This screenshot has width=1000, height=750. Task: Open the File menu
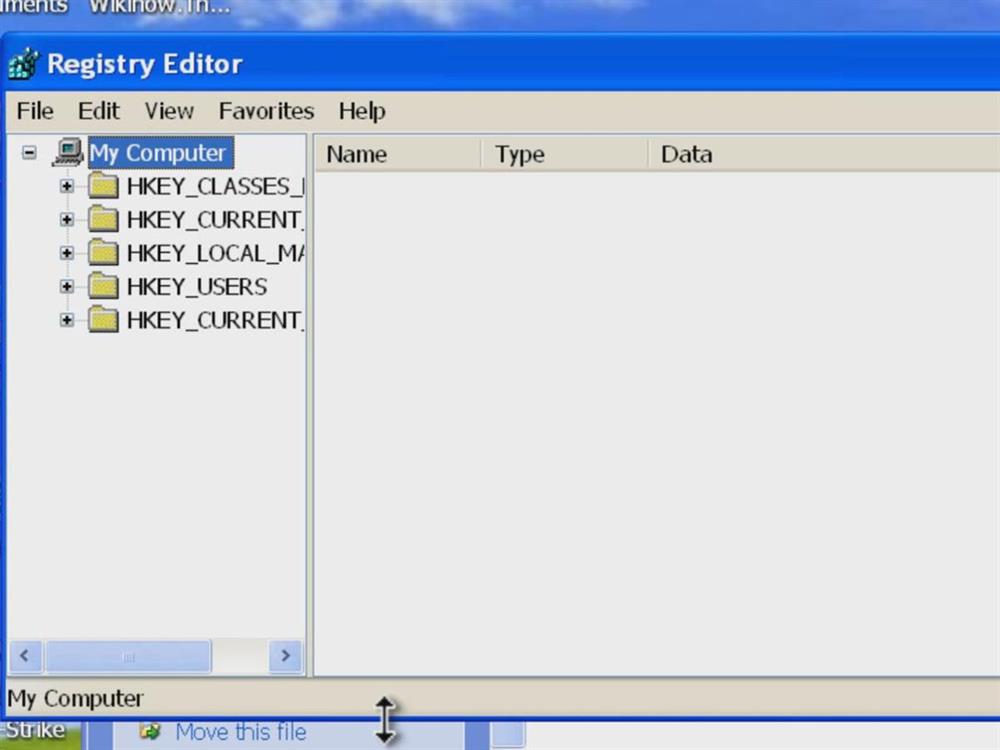coord(35,111)
